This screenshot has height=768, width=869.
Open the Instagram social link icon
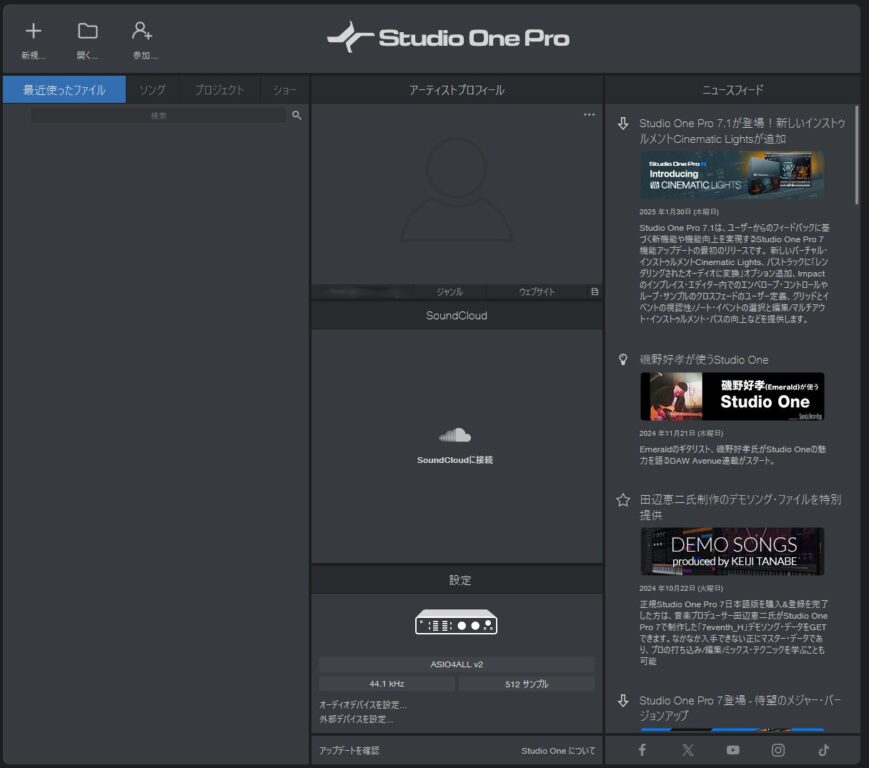(778, 750)
